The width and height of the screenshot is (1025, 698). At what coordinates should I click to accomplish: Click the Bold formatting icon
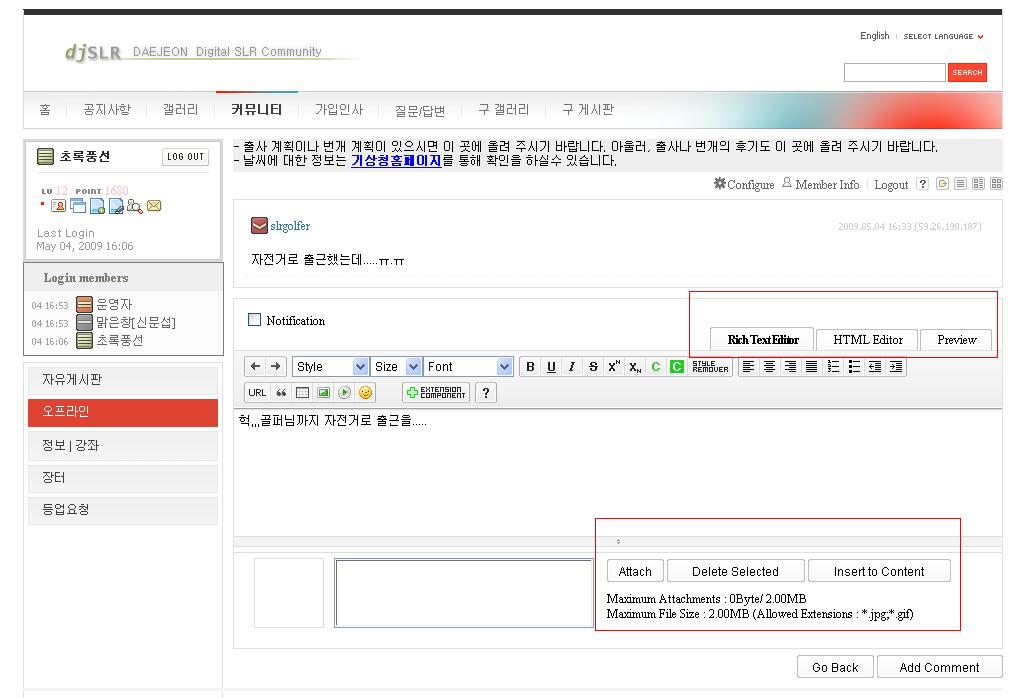[530, 367]
